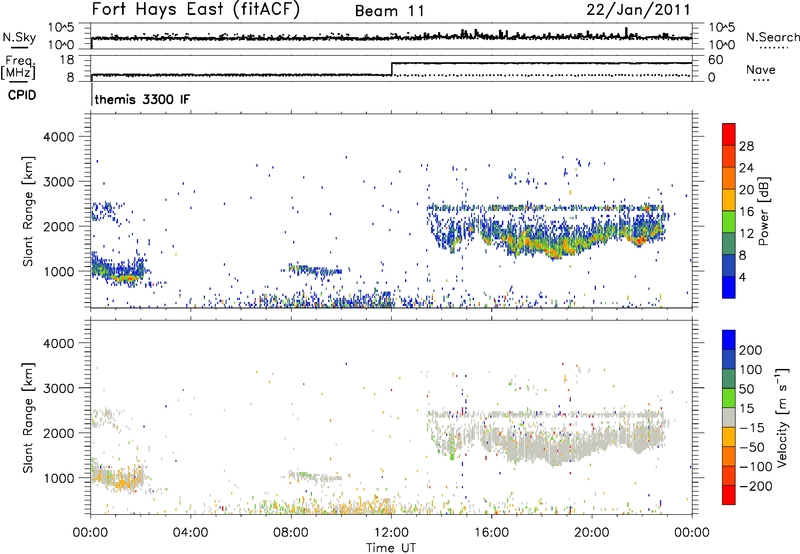Click the 'N.Search' legend label
Viewport: 800px width, 554px height.
pos(772,37)
